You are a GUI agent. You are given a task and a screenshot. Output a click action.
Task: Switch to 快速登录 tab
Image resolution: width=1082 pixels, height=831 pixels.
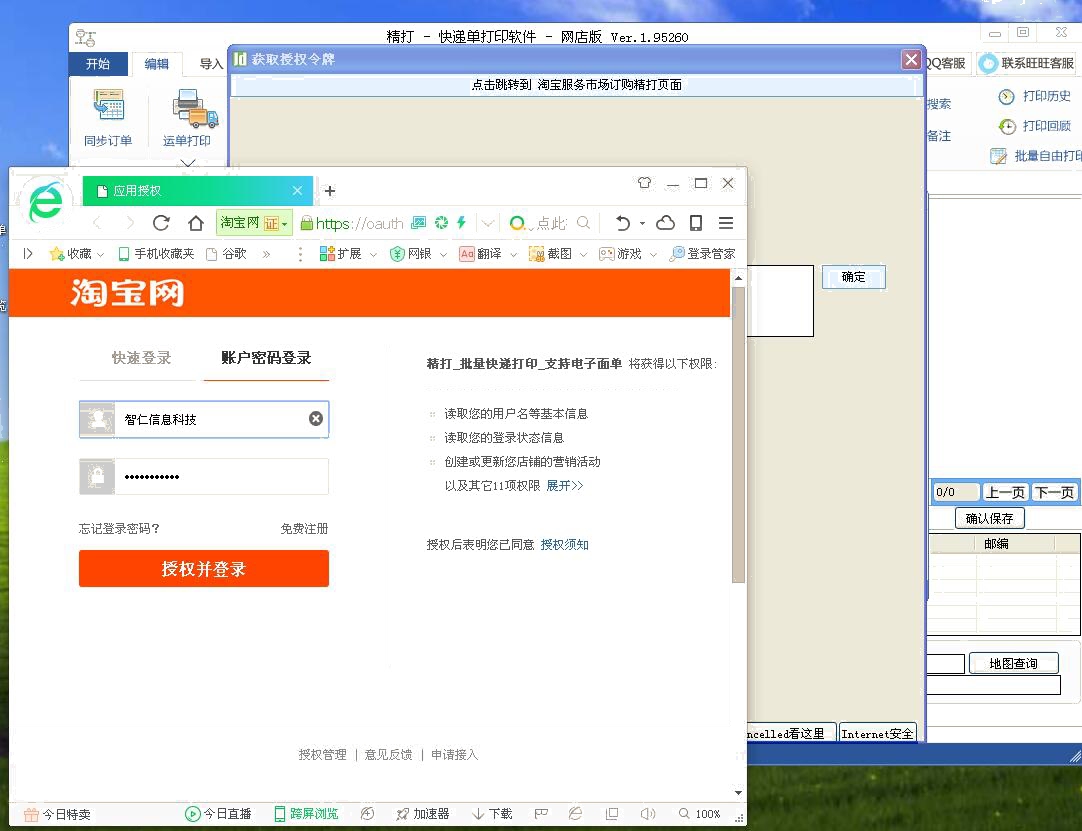(x=141, y=358)
